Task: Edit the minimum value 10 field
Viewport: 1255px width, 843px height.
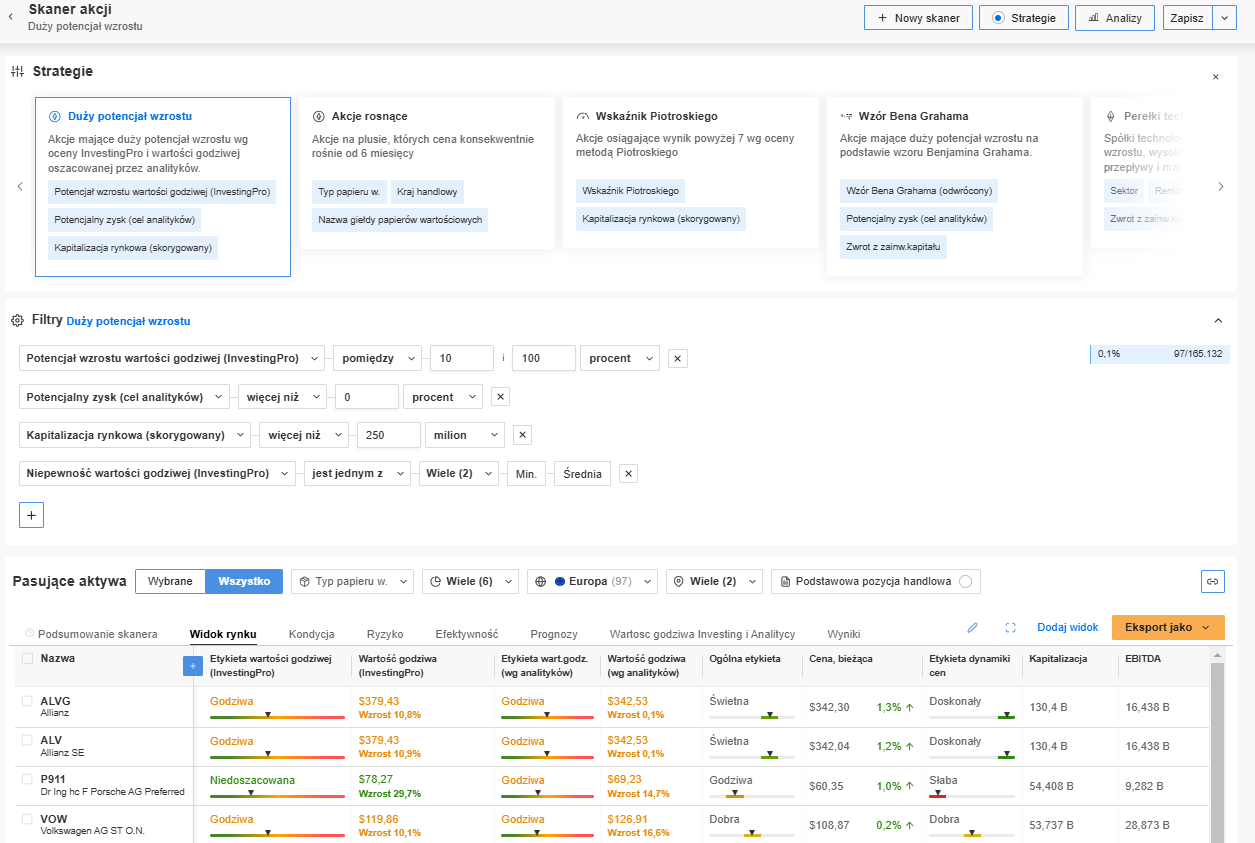Action: coord(461,358)
